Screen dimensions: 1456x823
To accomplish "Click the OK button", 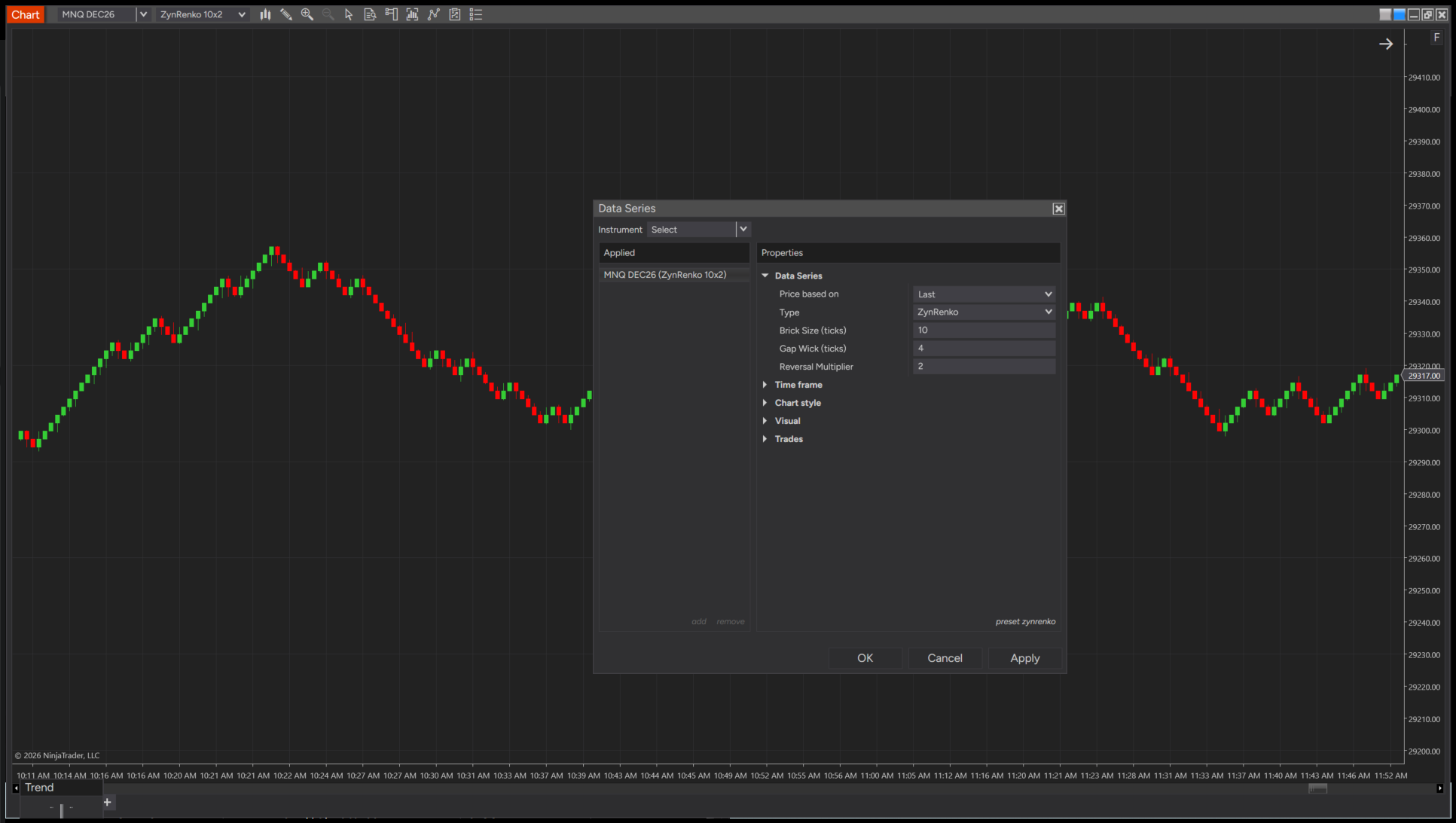I will tap(865, 658).
